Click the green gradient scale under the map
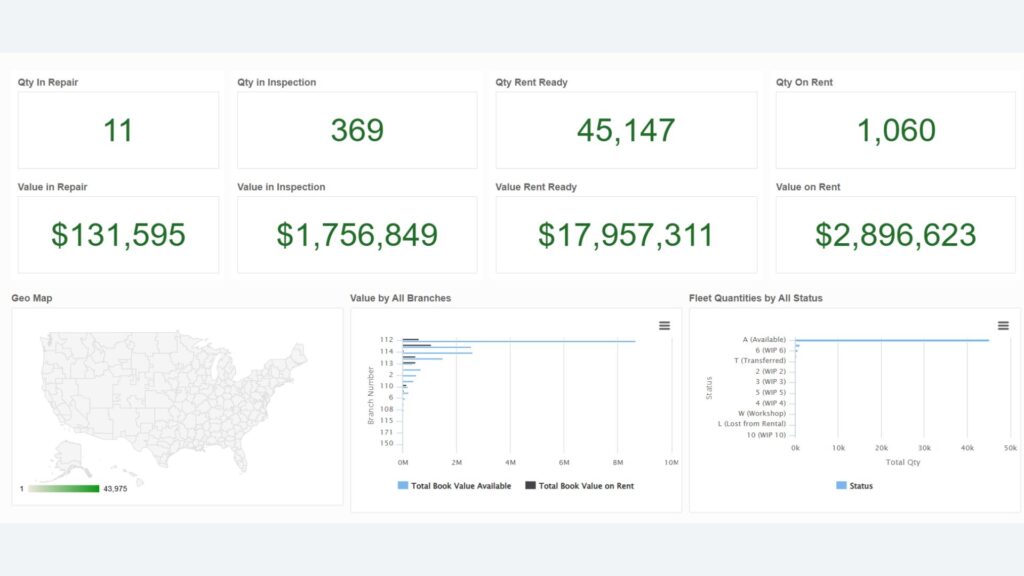Viewport: 1024px width, 576px height. (x=63, y=489)
